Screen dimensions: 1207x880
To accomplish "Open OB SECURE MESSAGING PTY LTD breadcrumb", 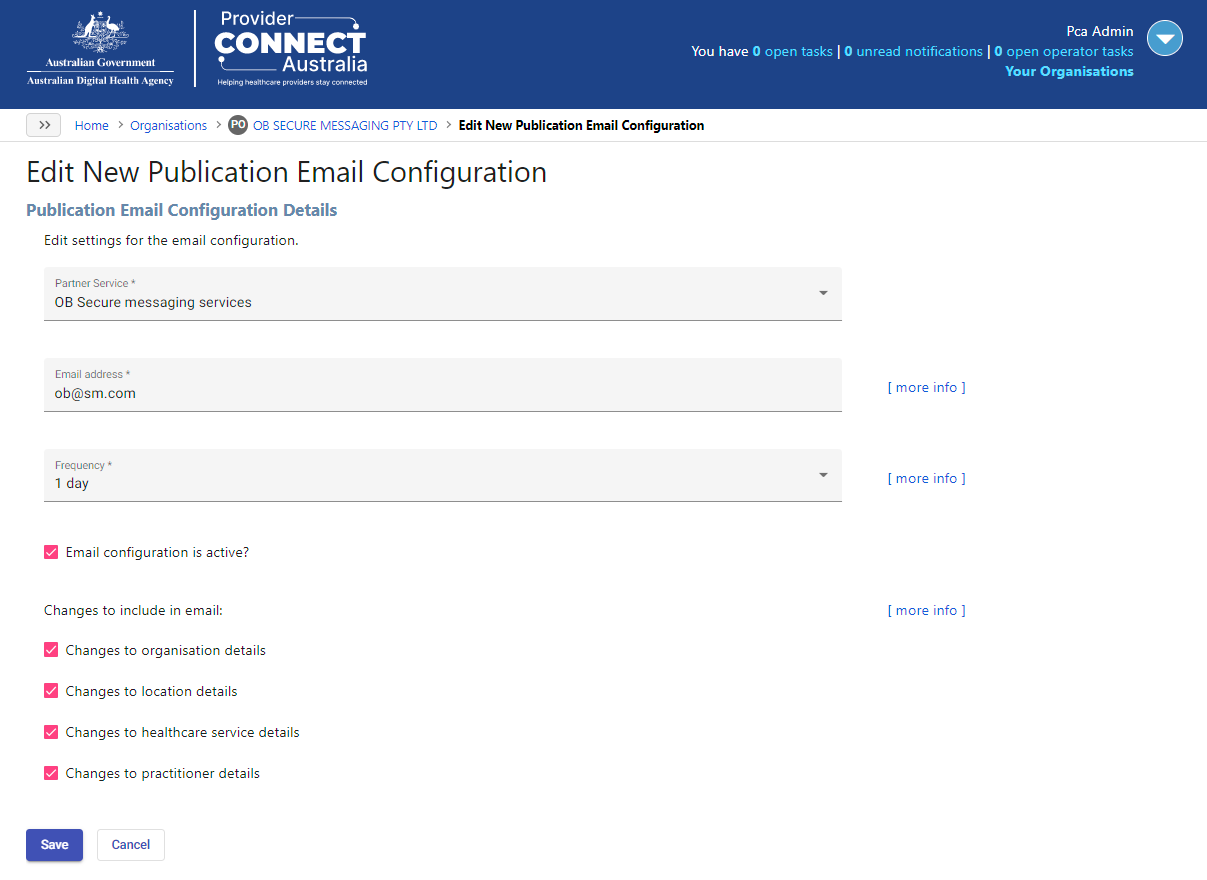I will [345, 125].
